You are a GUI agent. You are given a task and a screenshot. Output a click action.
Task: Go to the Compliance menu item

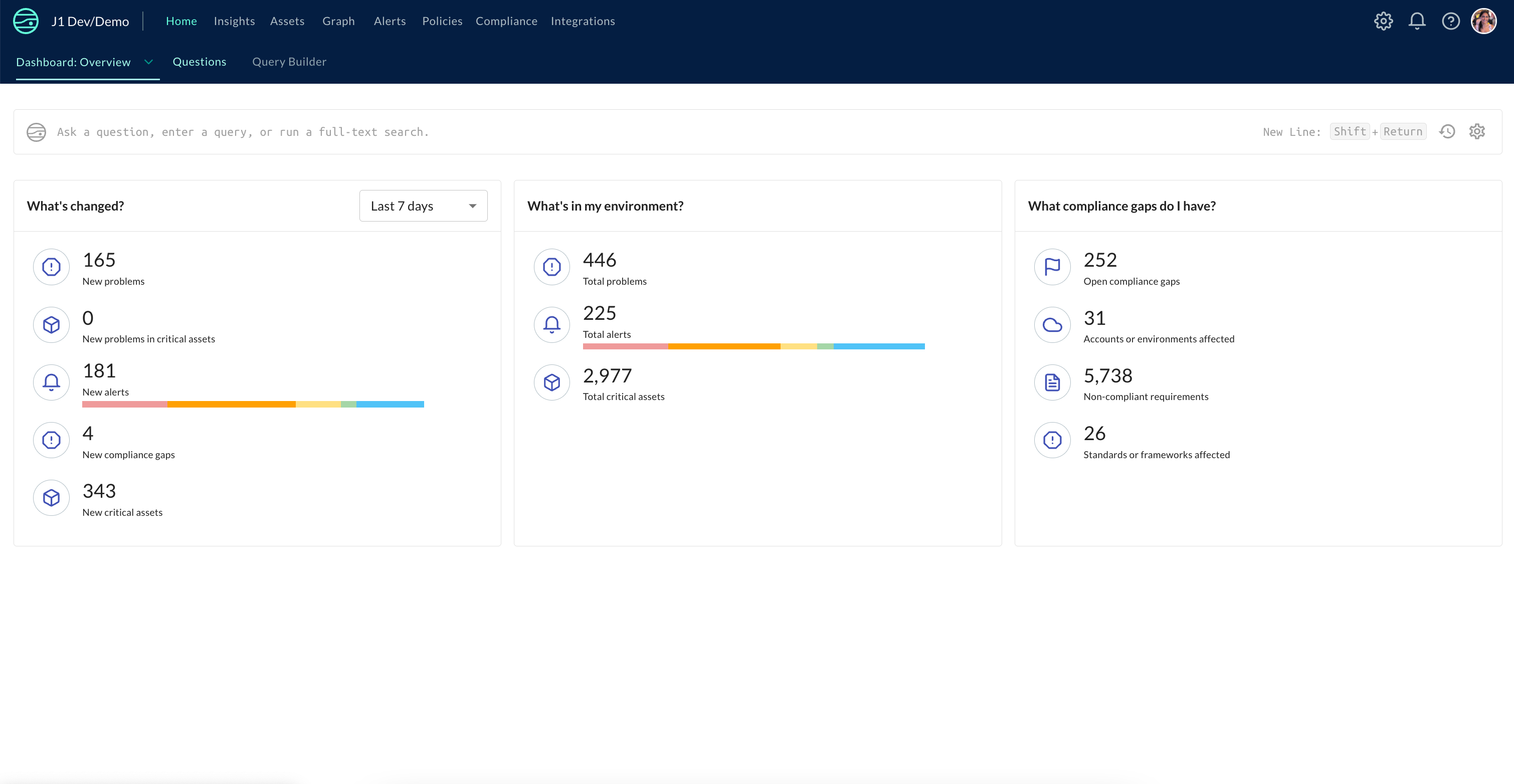[506, 21]
